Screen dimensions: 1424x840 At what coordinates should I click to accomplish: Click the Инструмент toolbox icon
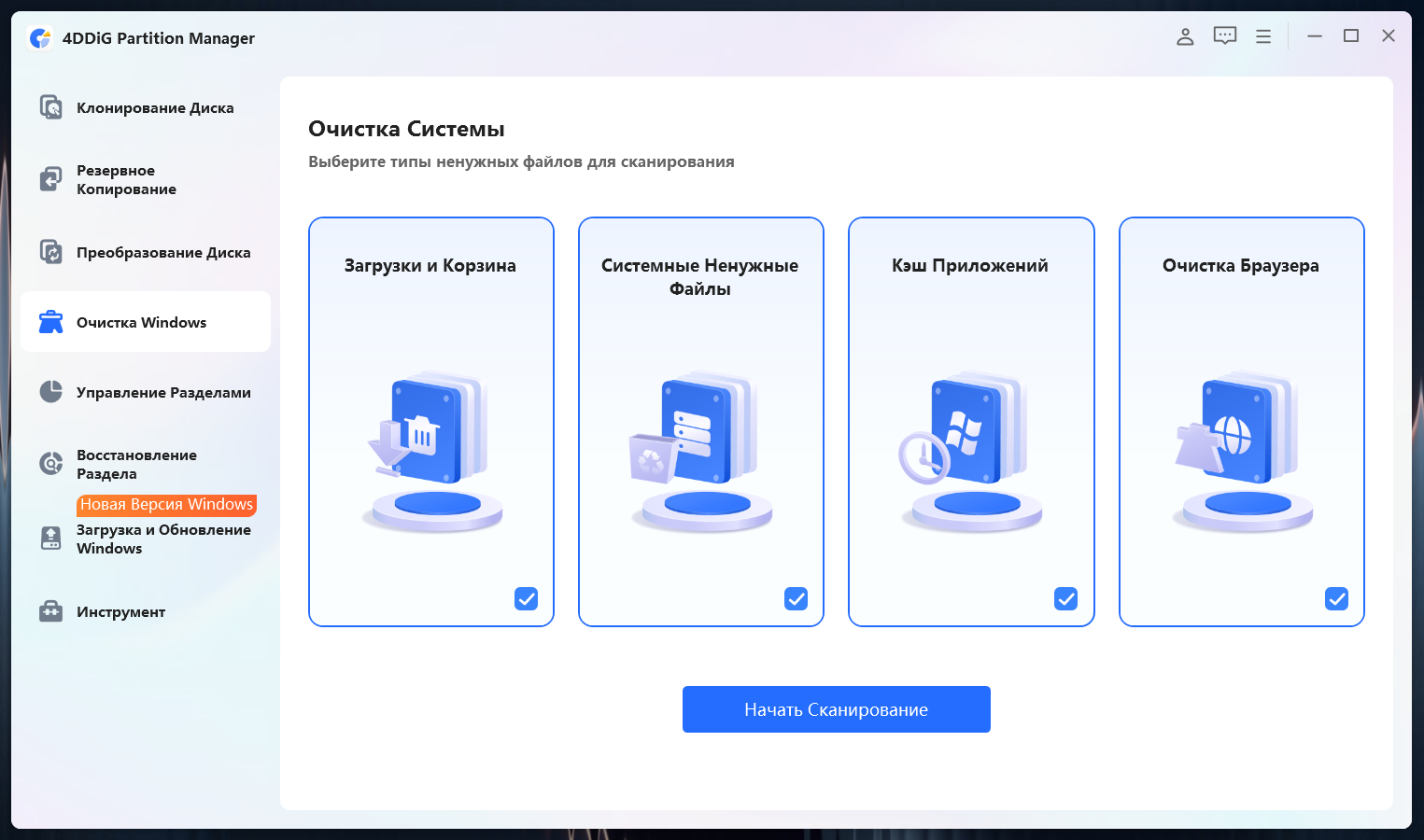pos(50,611)
